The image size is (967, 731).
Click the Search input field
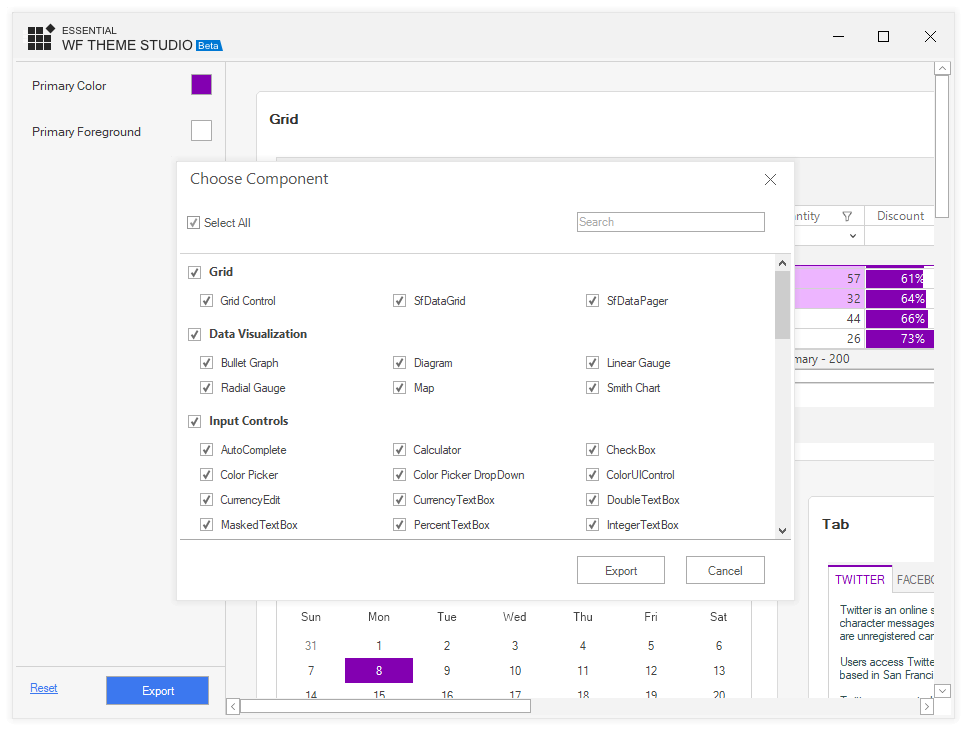[670, 222]
